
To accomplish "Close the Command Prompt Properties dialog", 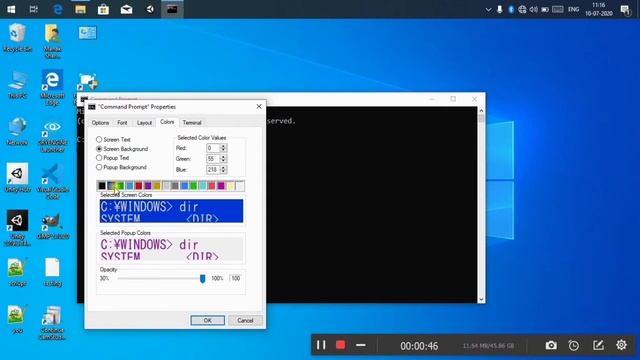I will (259, 107).
